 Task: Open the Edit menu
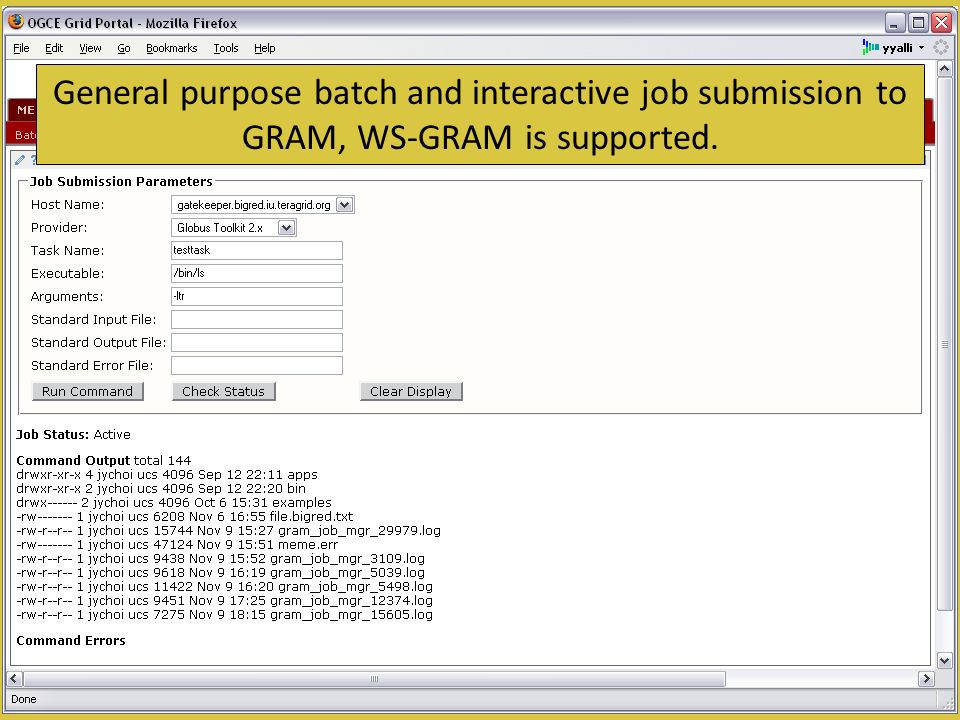(x=54, y=48)
